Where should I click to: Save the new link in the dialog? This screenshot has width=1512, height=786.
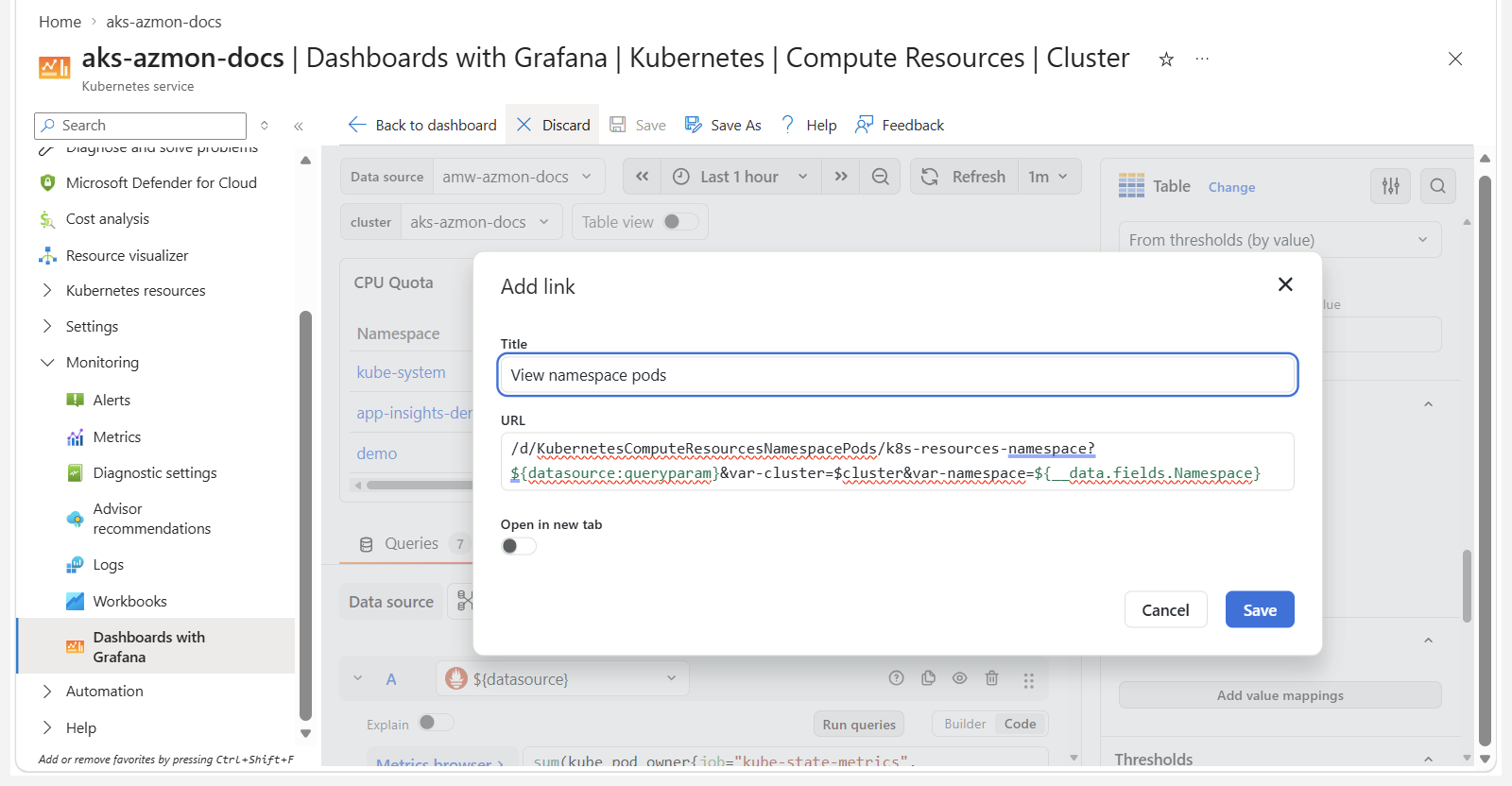[1260, 609]
